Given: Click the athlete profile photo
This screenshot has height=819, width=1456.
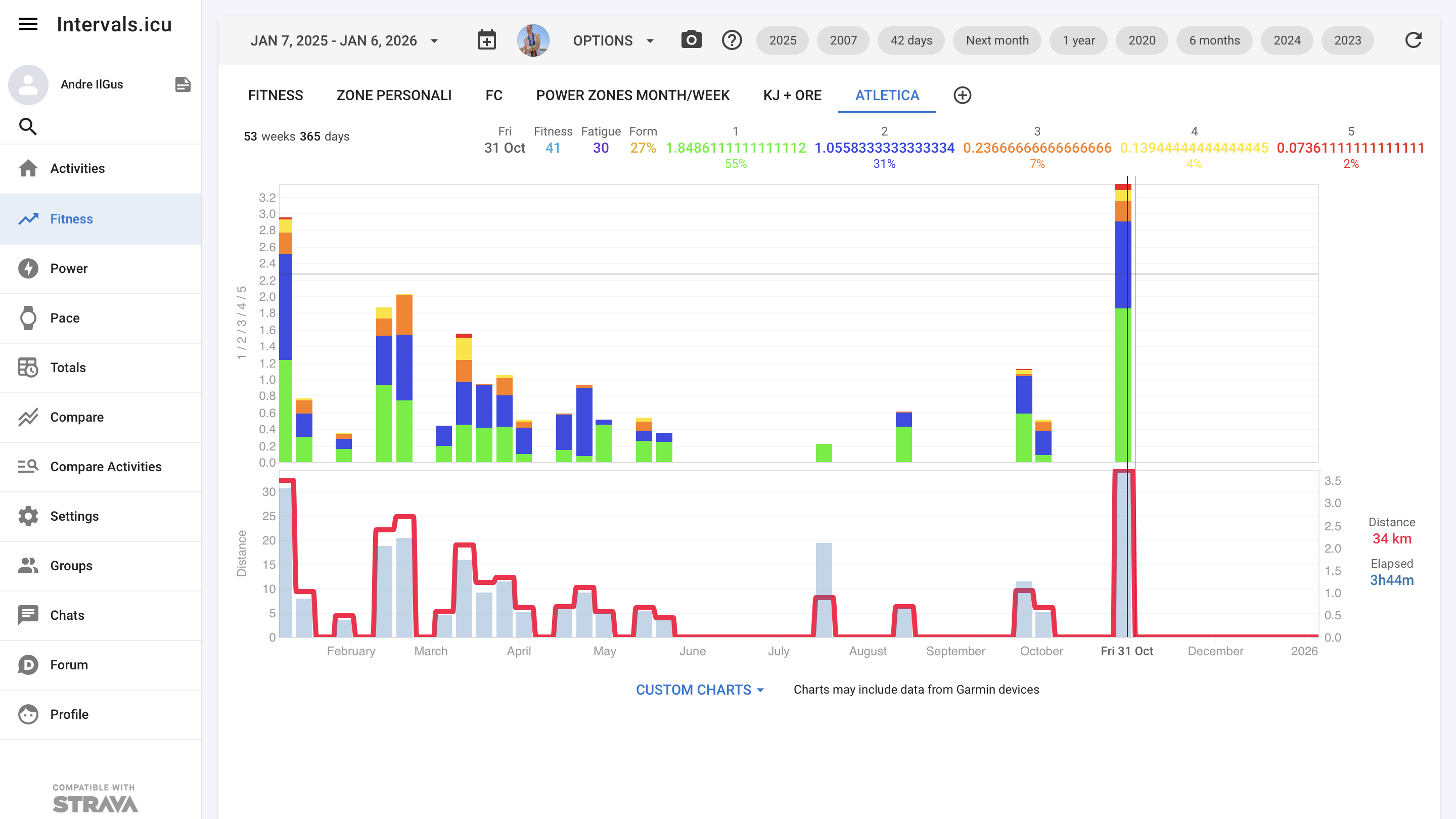Looking at the screenshot, I should pos(532,40).
